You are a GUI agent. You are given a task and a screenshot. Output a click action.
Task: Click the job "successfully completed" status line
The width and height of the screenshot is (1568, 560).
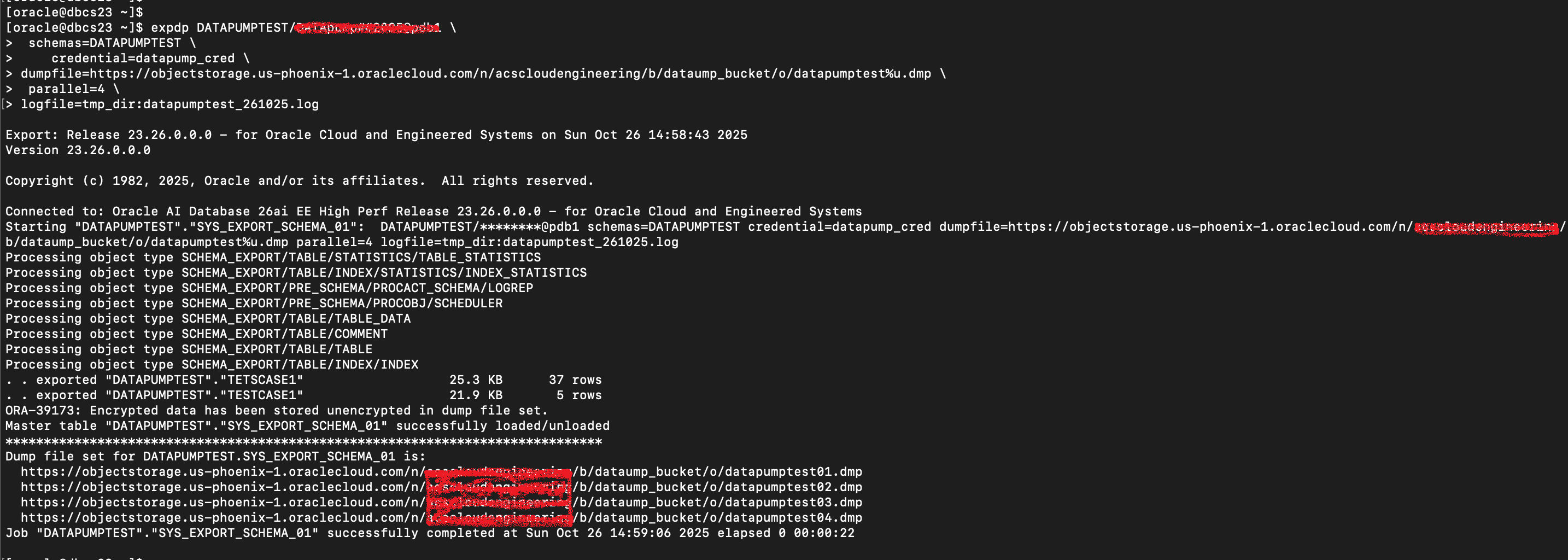tap(430, 533)
